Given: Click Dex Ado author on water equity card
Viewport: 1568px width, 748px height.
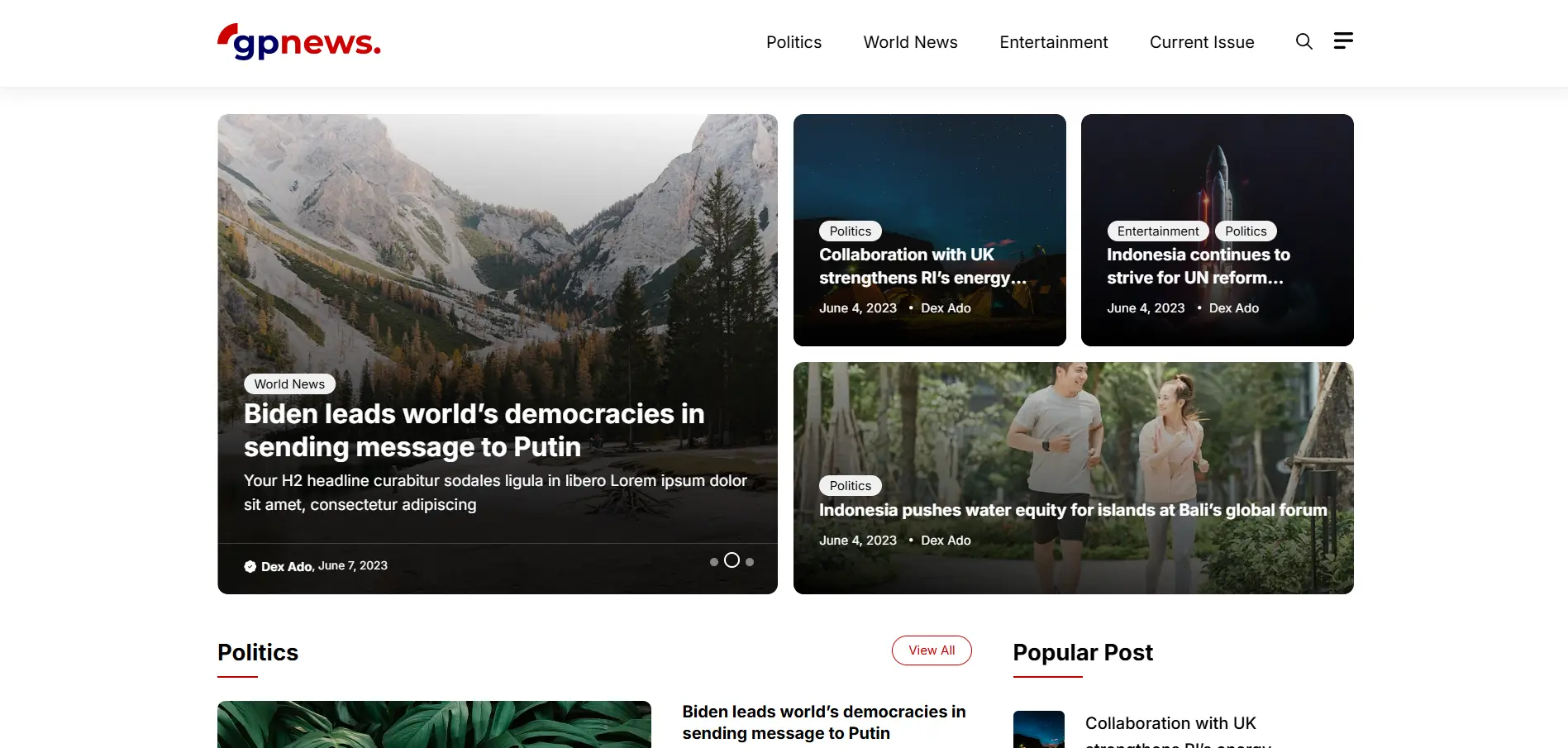Looking at the screenshot, I should click(946, 541).
